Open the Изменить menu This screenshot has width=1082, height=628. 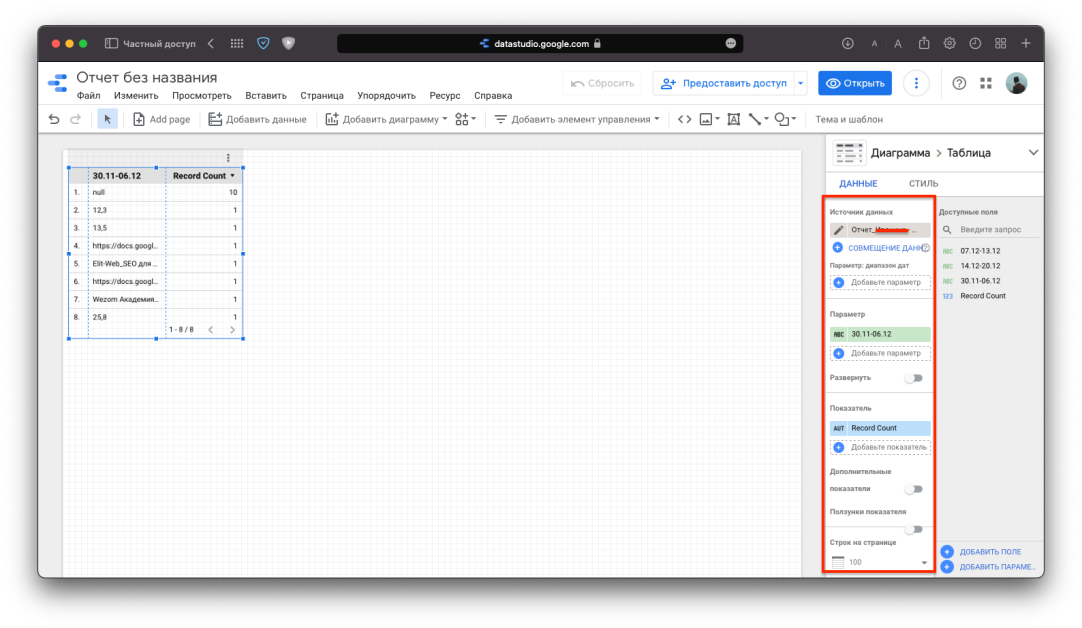(x=136, y=96)
